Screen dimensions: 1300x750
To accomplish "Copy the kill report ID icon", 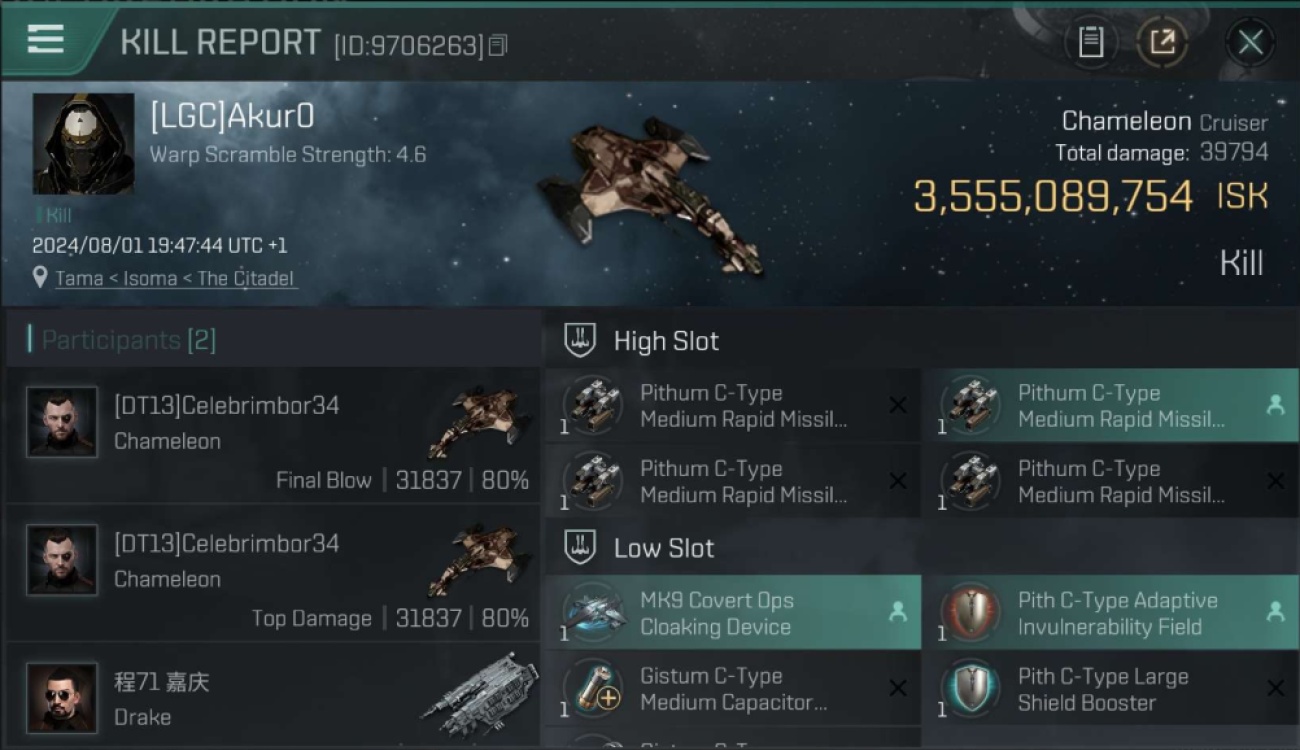I will 498,45.
